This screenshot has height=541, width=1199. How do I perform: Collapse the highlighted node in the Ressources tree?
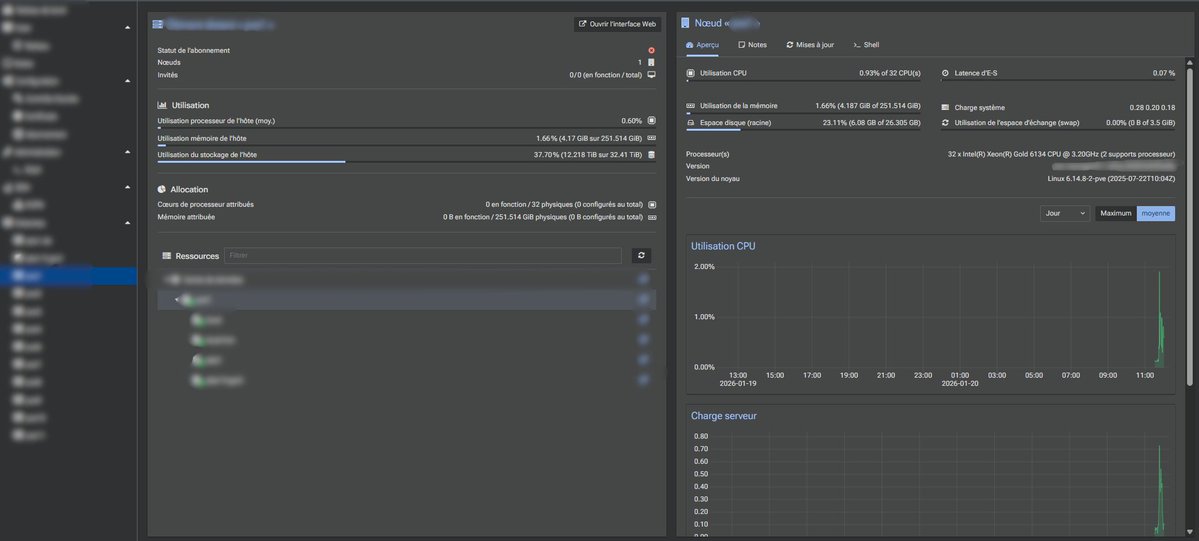pos(177,300)
